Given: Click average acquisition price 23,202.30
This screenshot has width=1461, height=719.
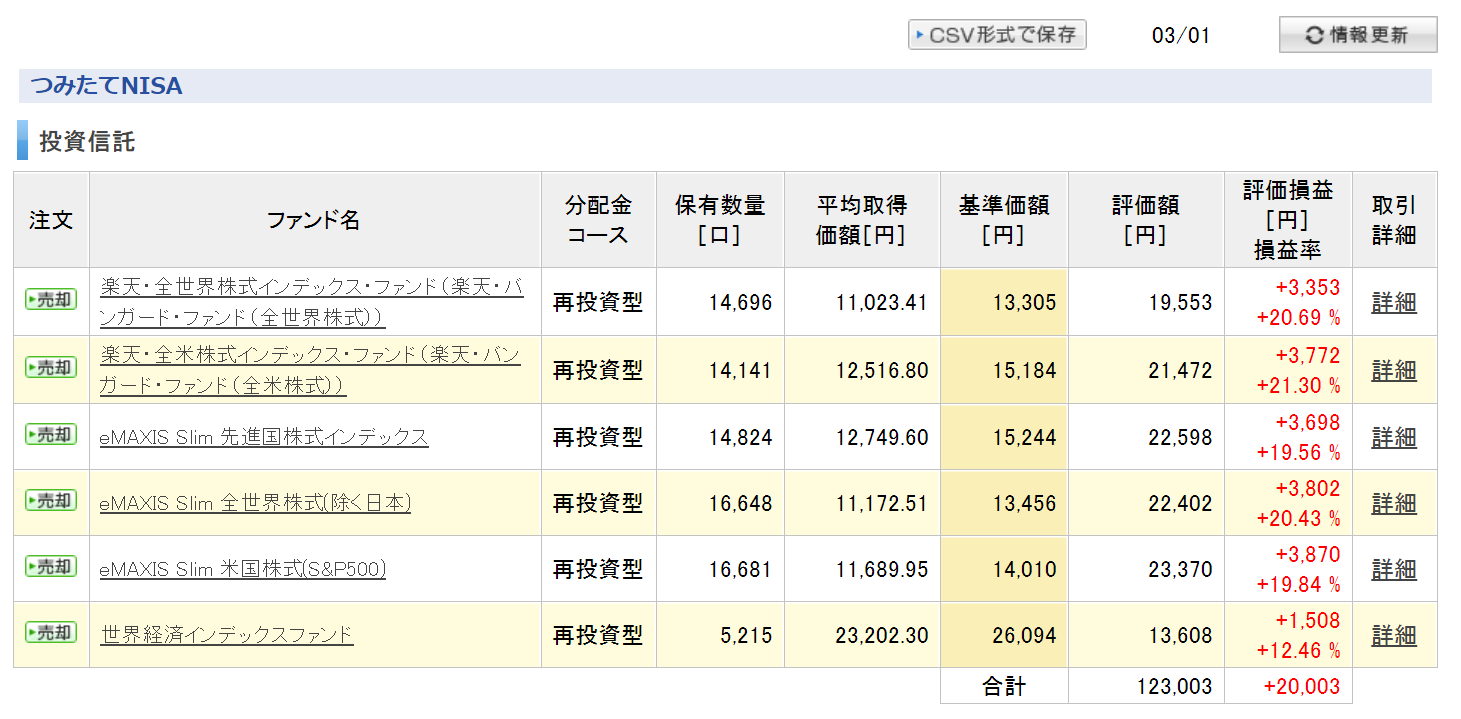Looking at the screenshot, I should [882, 636].
